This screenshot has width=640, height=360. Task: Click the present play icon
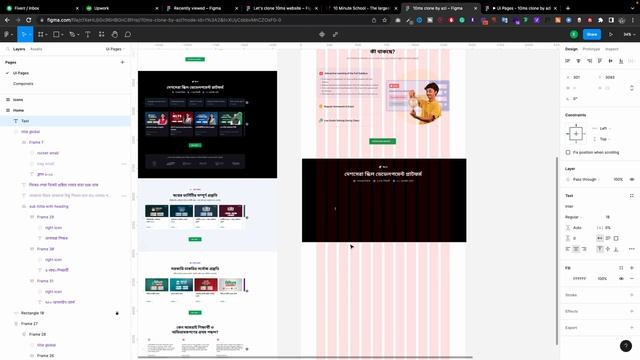(x=611, y=35)
